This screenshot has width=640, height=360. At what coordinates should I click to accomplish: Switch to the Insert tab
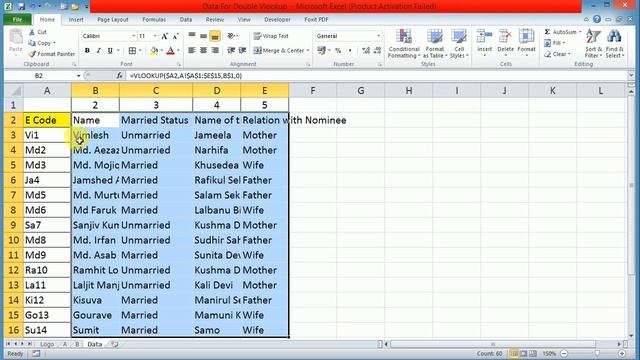coord(76,20)
